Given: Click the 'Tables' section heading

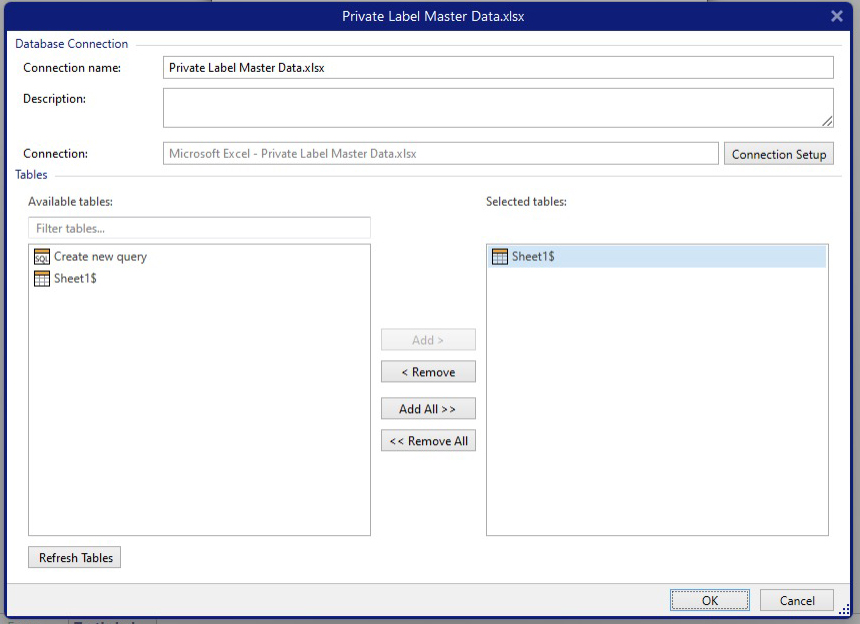Looking at the screenshot, I should coord(31,174).
